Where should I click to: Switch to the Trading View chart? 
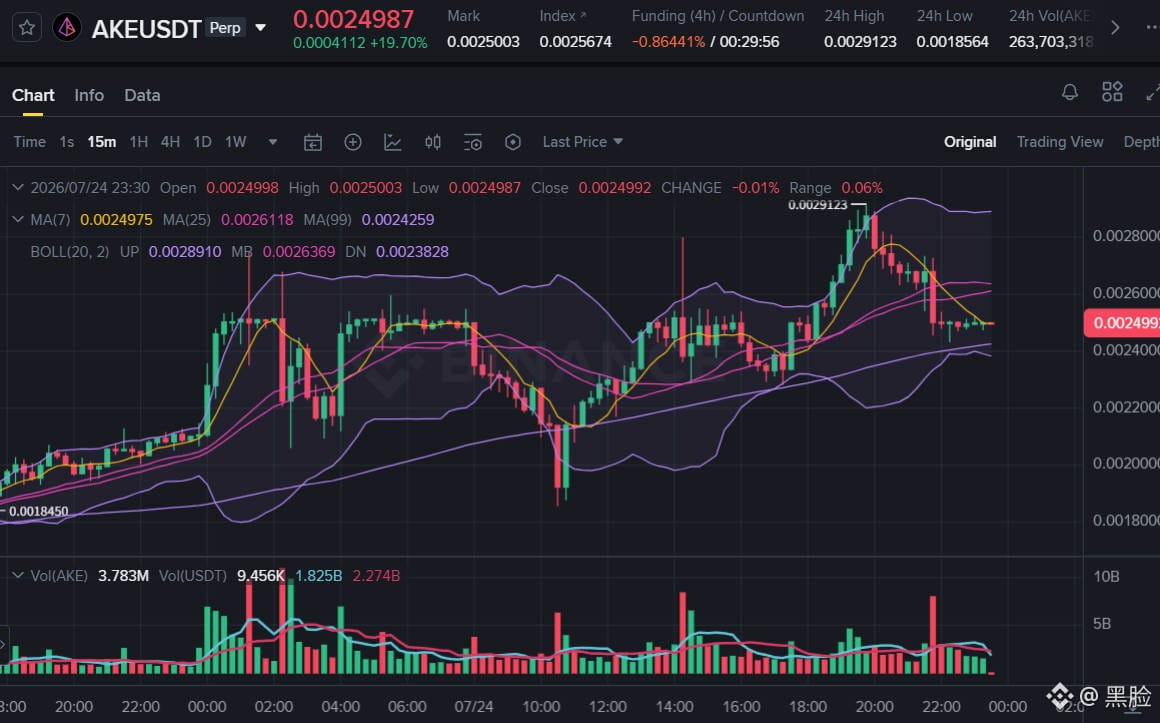pos(1059,142)
